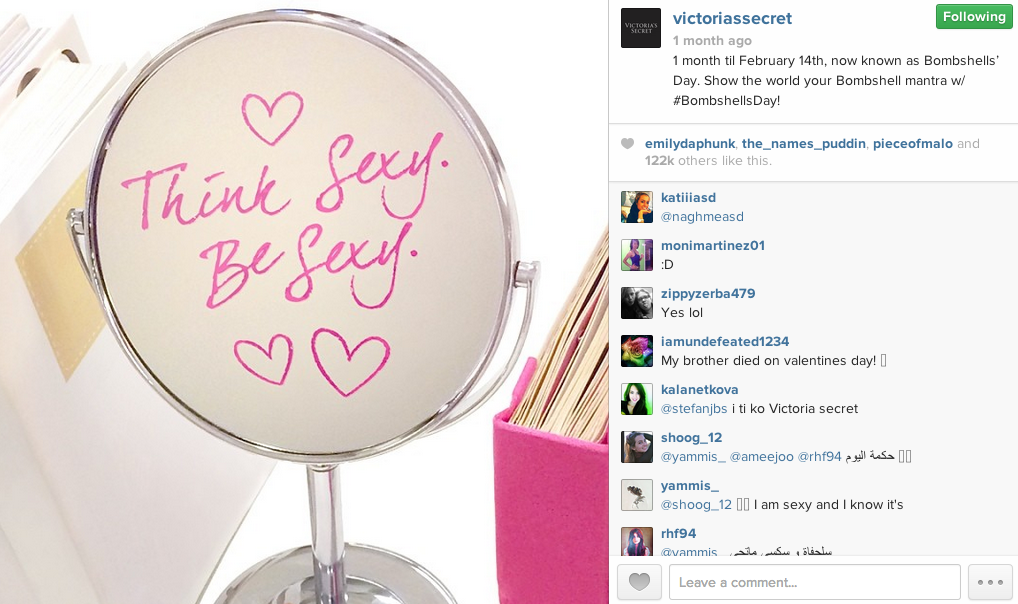This screenshot has height=604, width=1018.
Task: Open the three-dots more options button
Action: point(990,581)
